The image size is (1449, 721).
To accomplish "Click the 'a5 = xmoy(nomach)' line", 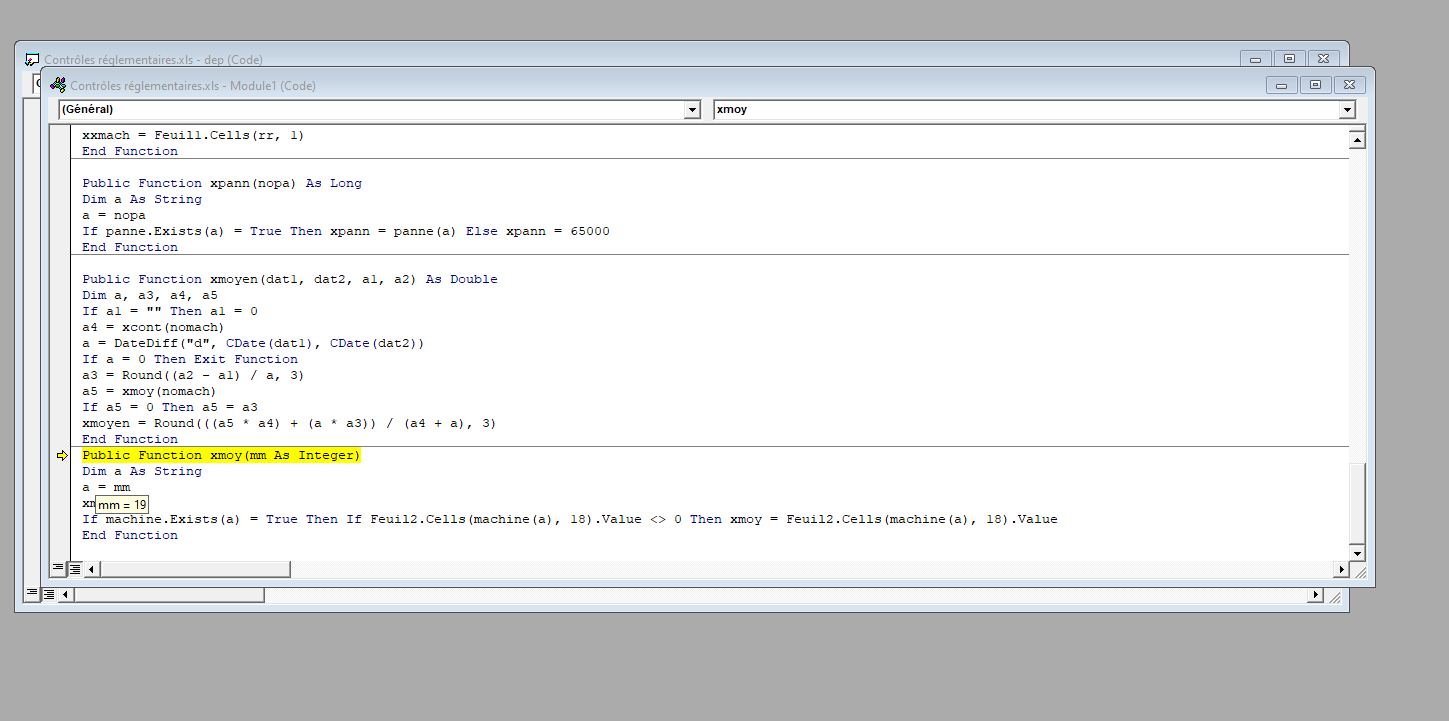I will pyautogui.click(x=149, y=391).
